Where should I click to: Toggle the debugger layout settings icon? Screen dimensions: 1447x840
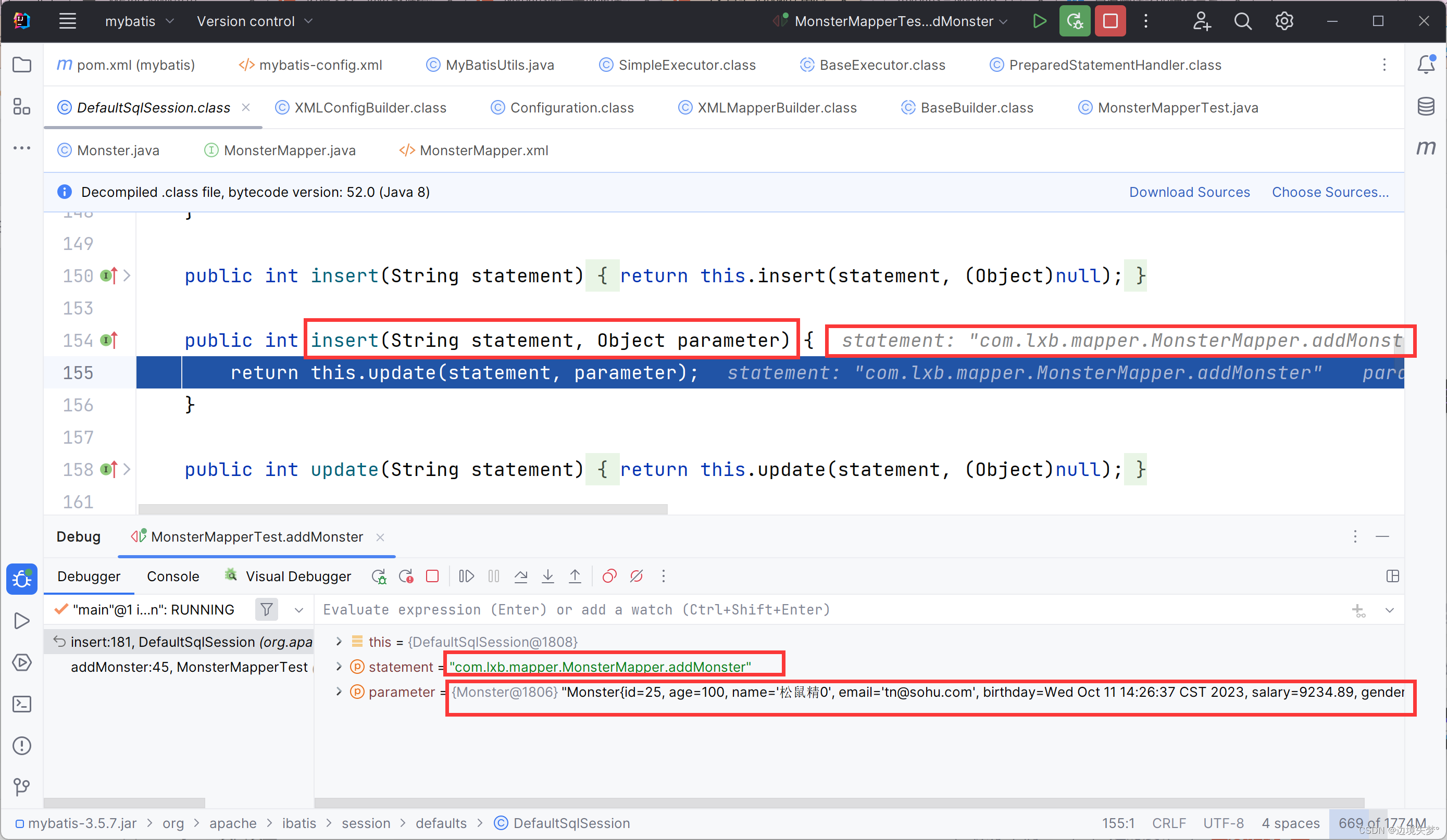pos(1392,576)
